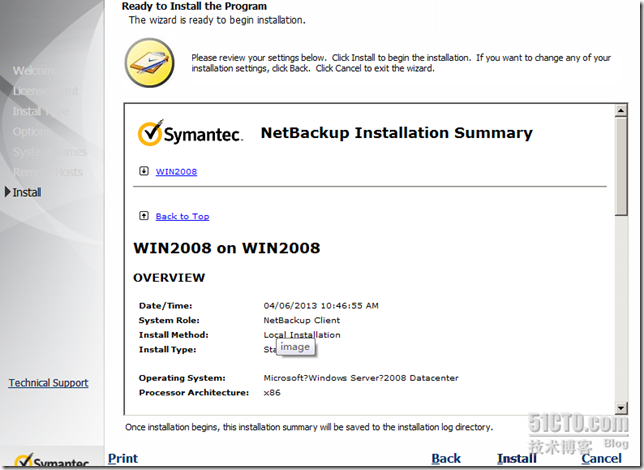The width and height of the screenshot is (644, 470).
Task: Click the 'Ready to Install the Program' title
Action: pyautogui.click(x=194, y=6)
